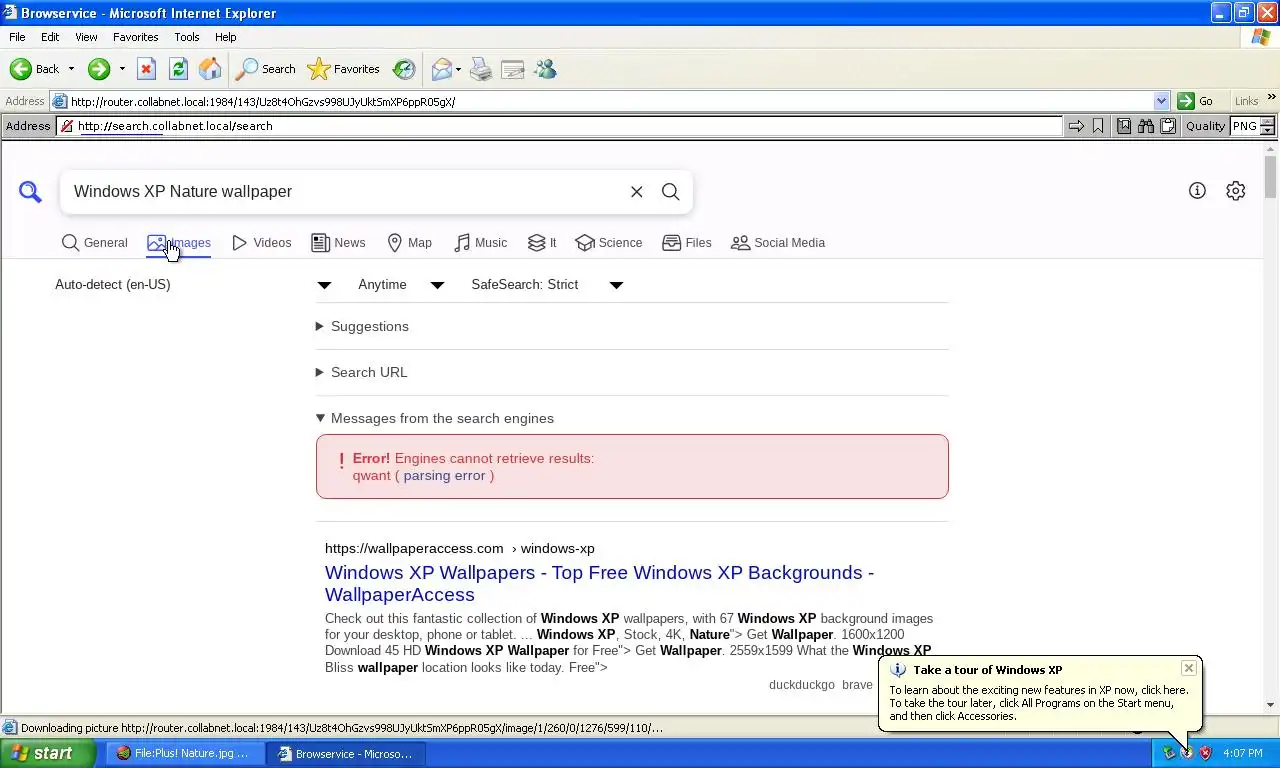This screenshot has width=1280, height=768.
Task: Open the preferences gear icon
Action: point(1236,191)
